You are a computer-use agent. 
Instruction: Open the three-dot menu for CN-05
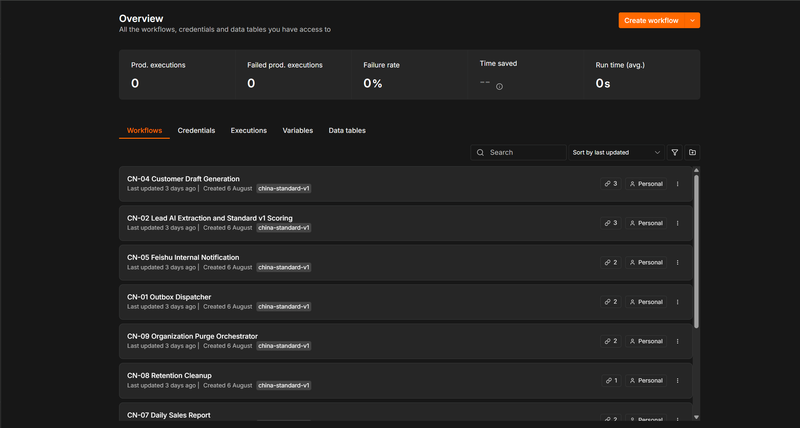pos(678,262)
